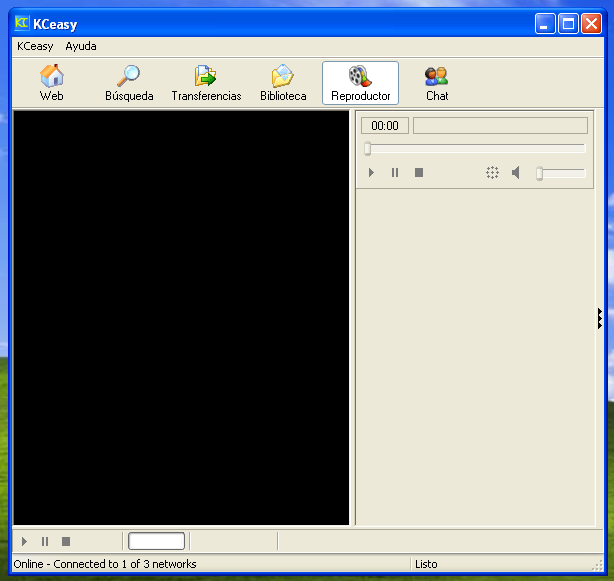The image size is (614, 581).
Task: Switch to the Transferencias tab
Action: pos(206,83)
